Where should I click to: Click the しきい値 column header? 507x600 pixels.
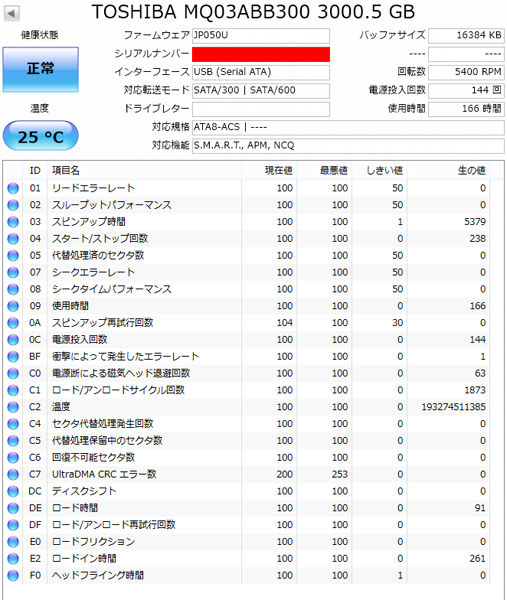(x=379, y=171)
